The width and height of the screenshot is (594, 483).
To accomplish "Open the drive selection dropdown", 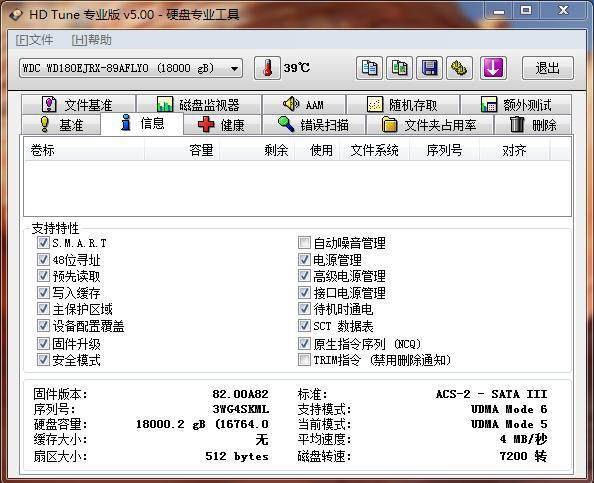I will pos(131,68).
